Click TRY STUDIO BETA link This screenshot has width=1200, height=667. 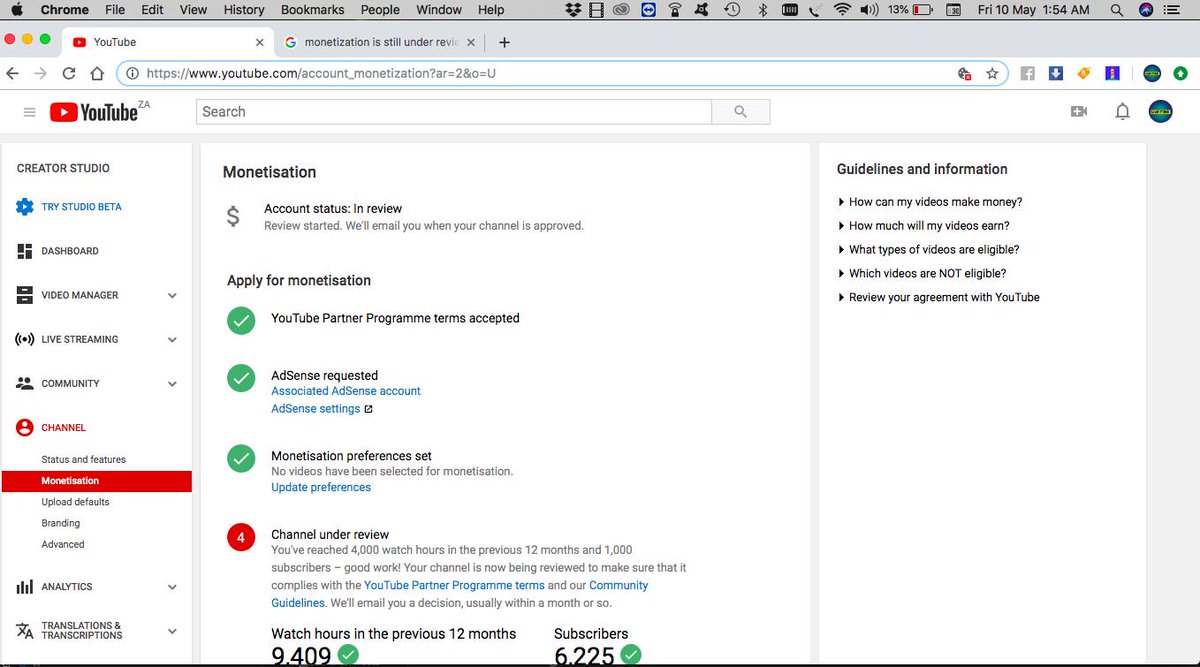81,207
